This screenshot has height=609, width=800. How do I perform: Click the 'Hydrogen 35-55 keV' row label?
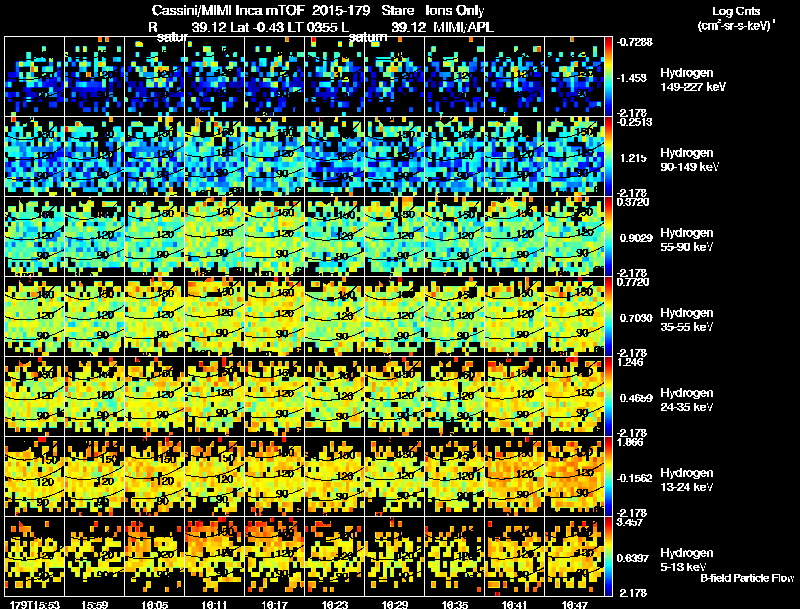pyautogui.click(x=687, y=320)
